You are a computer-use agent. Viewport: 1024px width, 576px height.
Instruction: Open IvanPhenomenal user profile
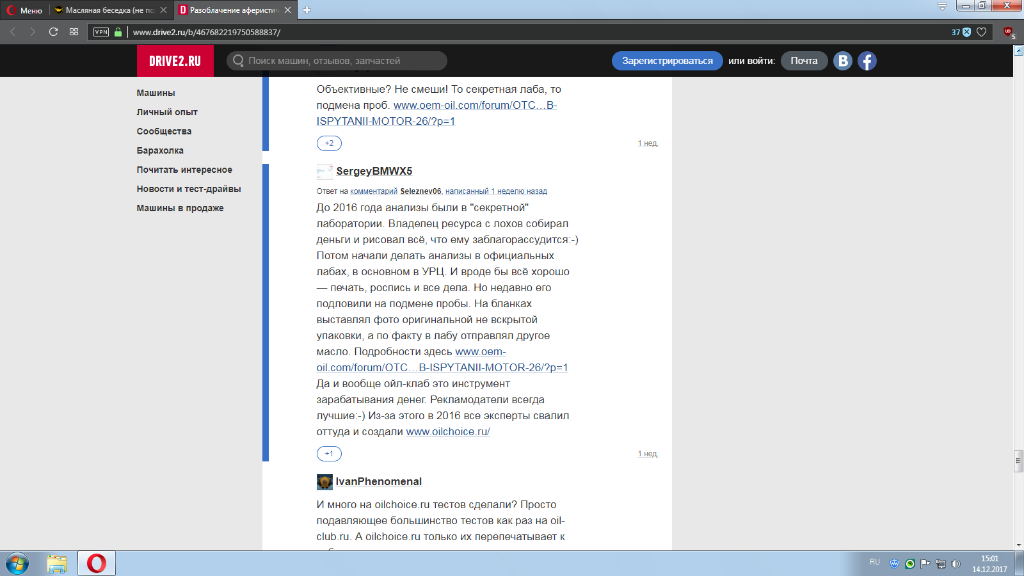coord(379,481)
